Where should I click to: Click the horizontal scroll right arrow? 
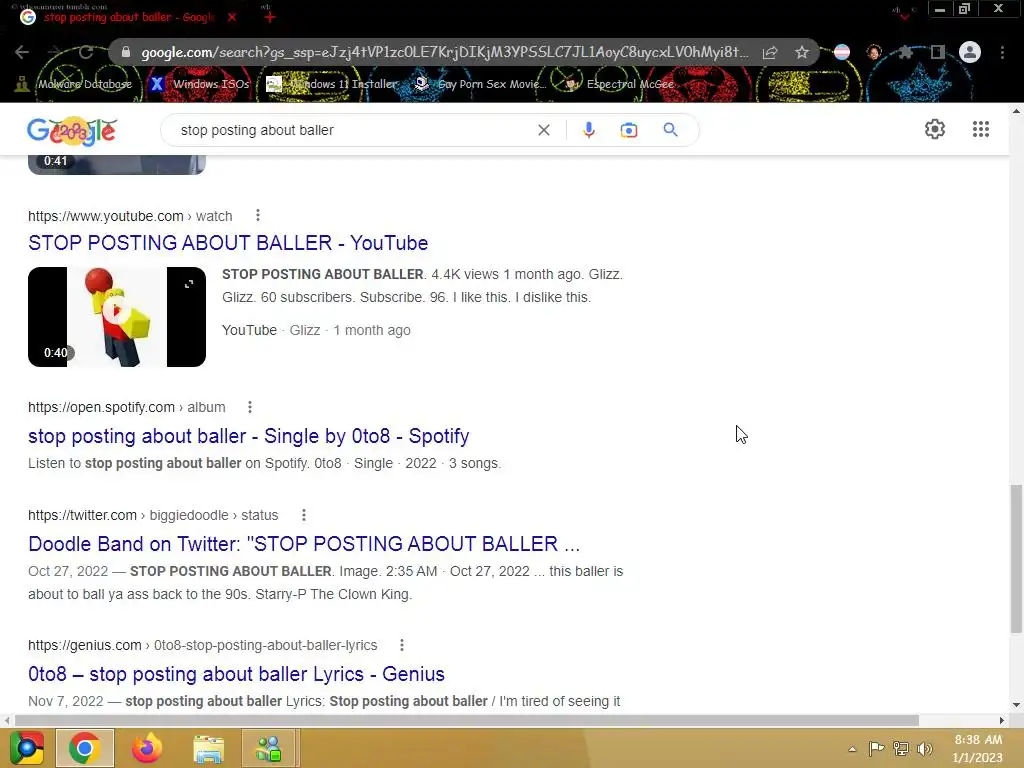(x=1002, y=720)
